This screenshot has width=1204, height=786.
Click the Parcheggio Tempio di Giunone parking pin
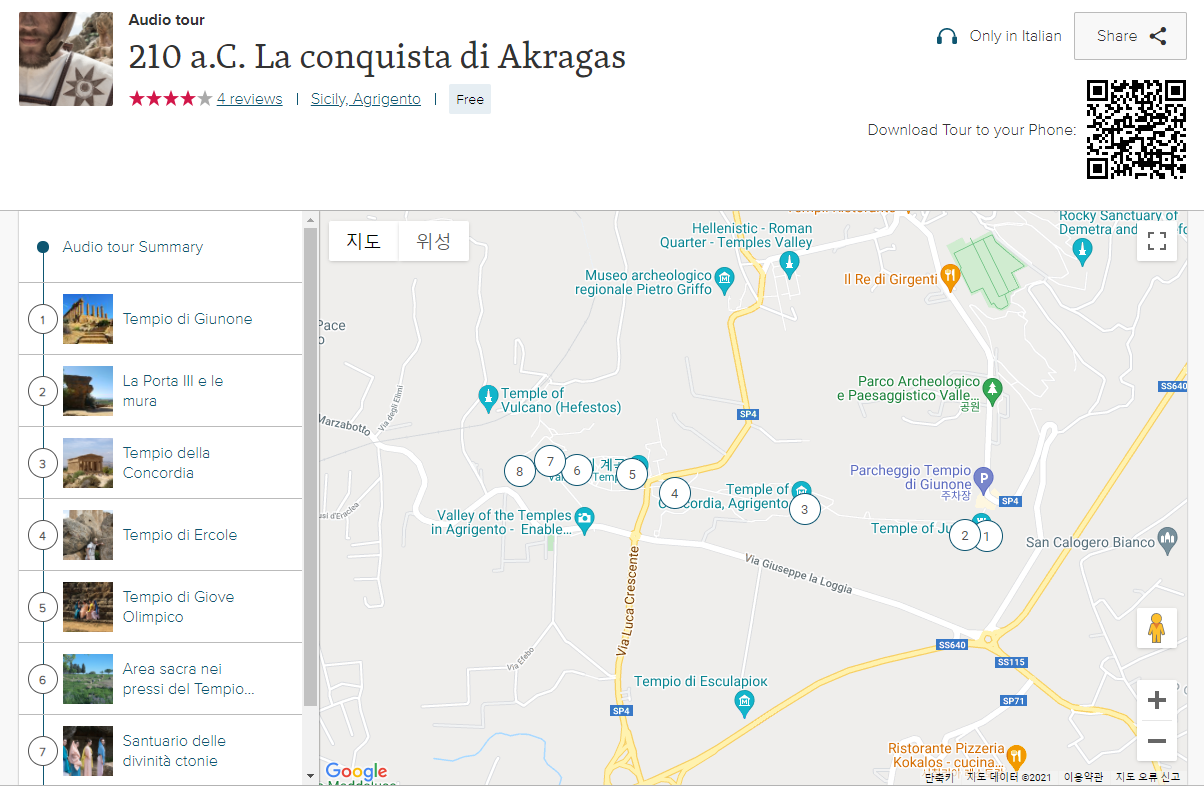(x=983, y=480)
